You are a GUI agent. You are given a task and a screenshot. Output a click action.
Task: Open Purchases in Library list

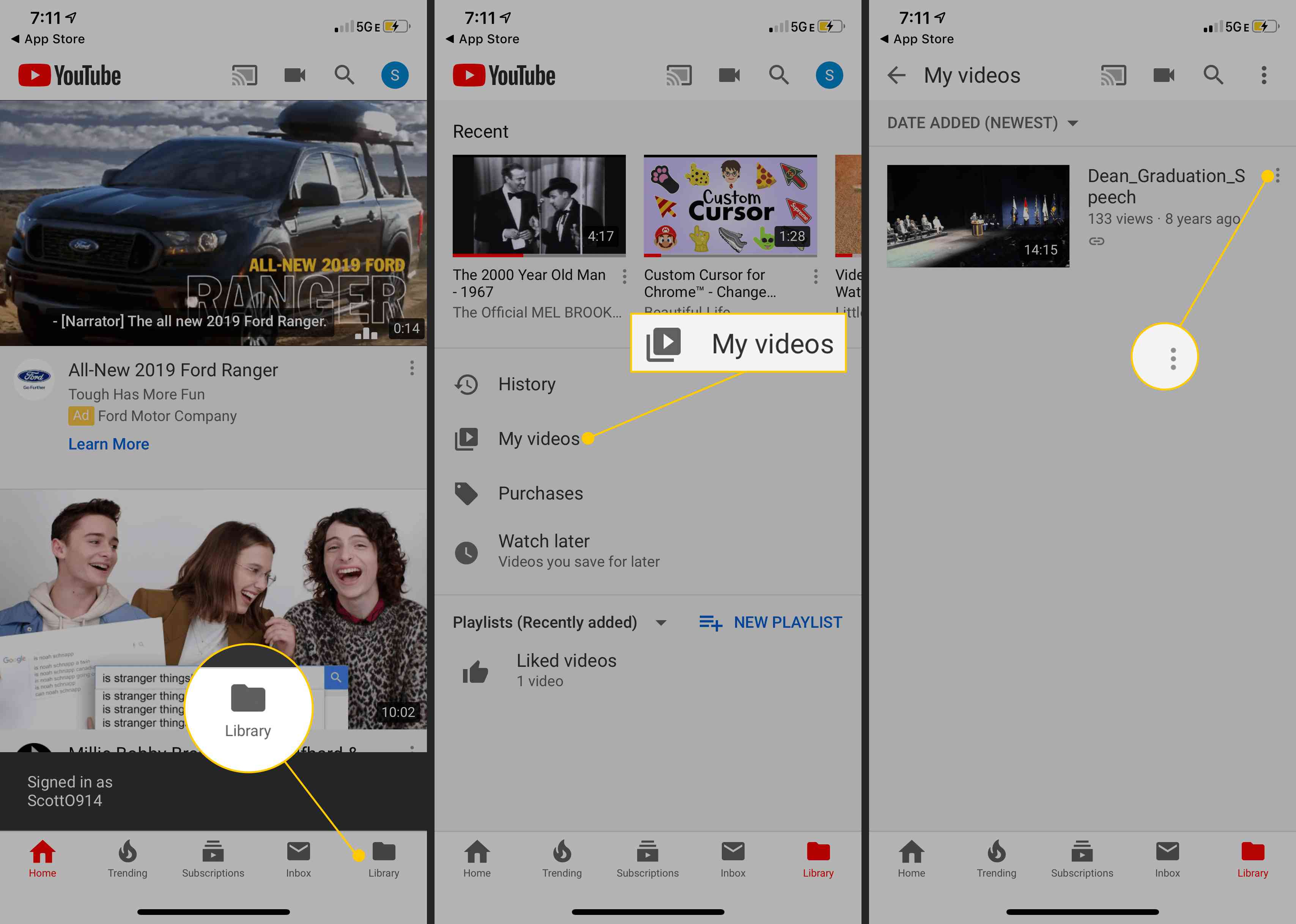click(648, 493)
